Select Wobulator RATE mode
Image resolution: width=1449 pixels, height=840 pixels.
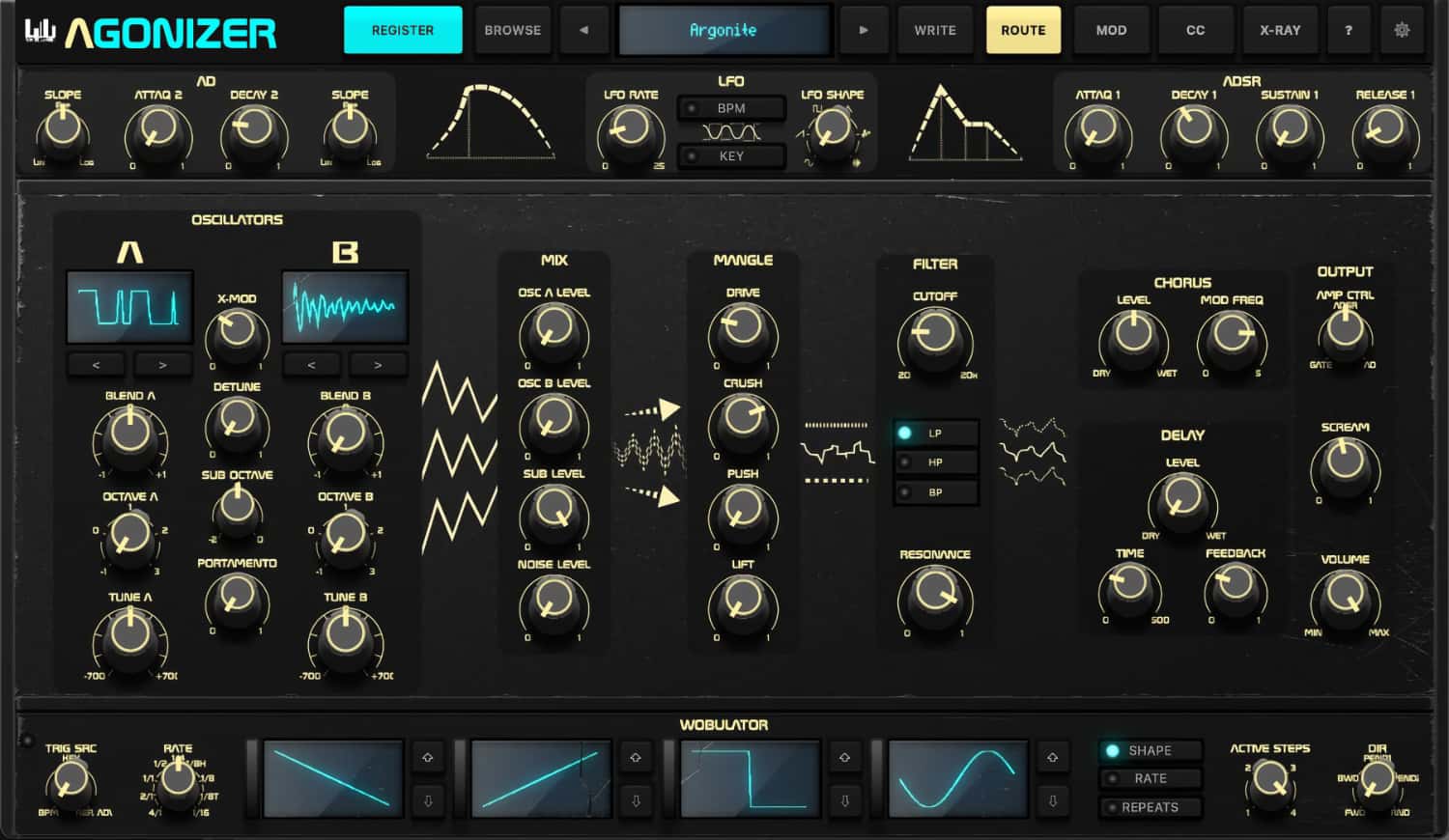1151,778
